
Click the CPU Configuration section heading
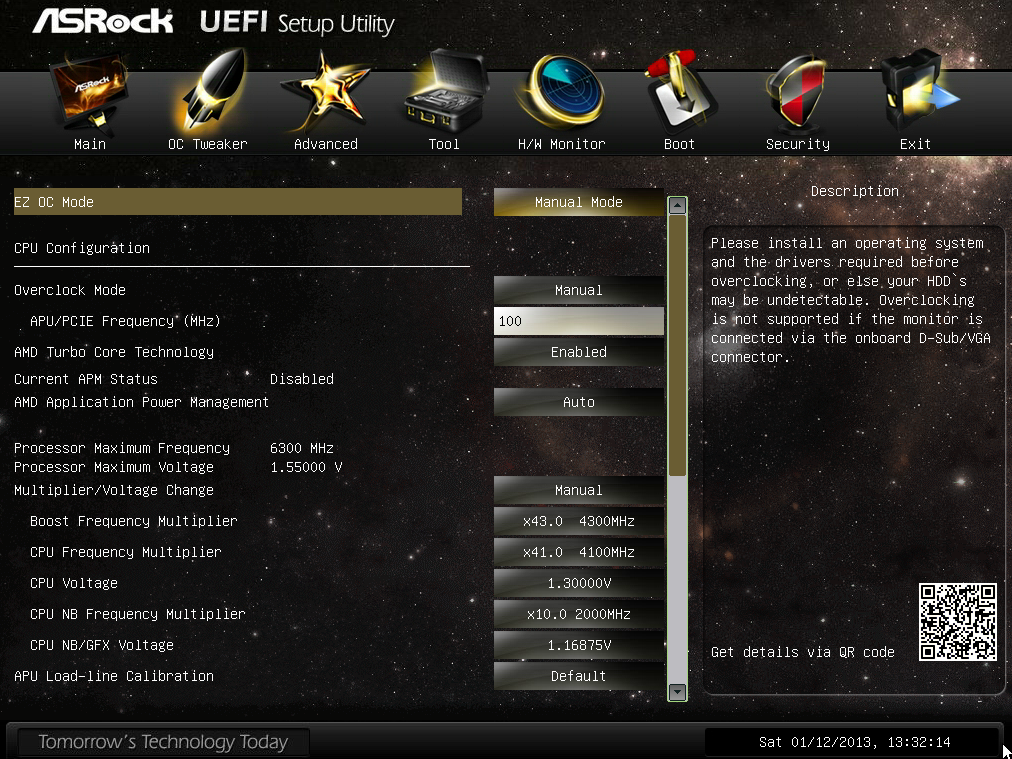click(82, 248)
